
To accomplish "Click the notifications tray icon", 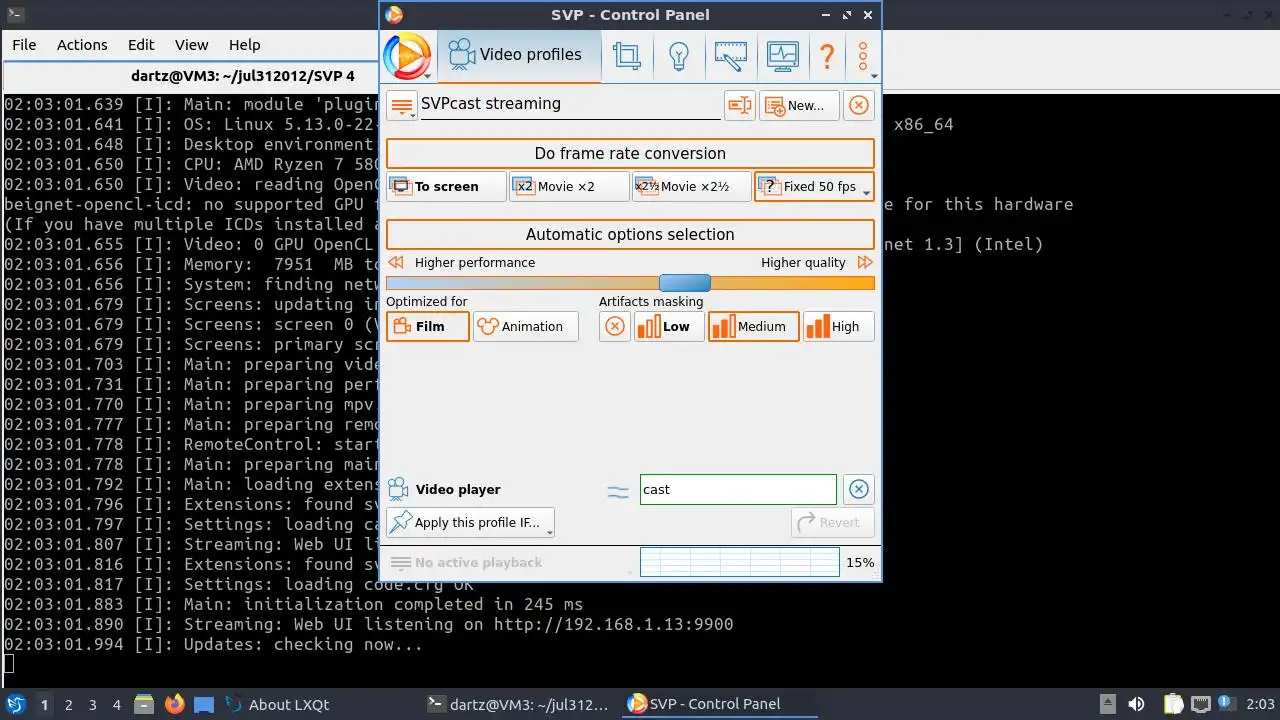I will click(1226, 704).
